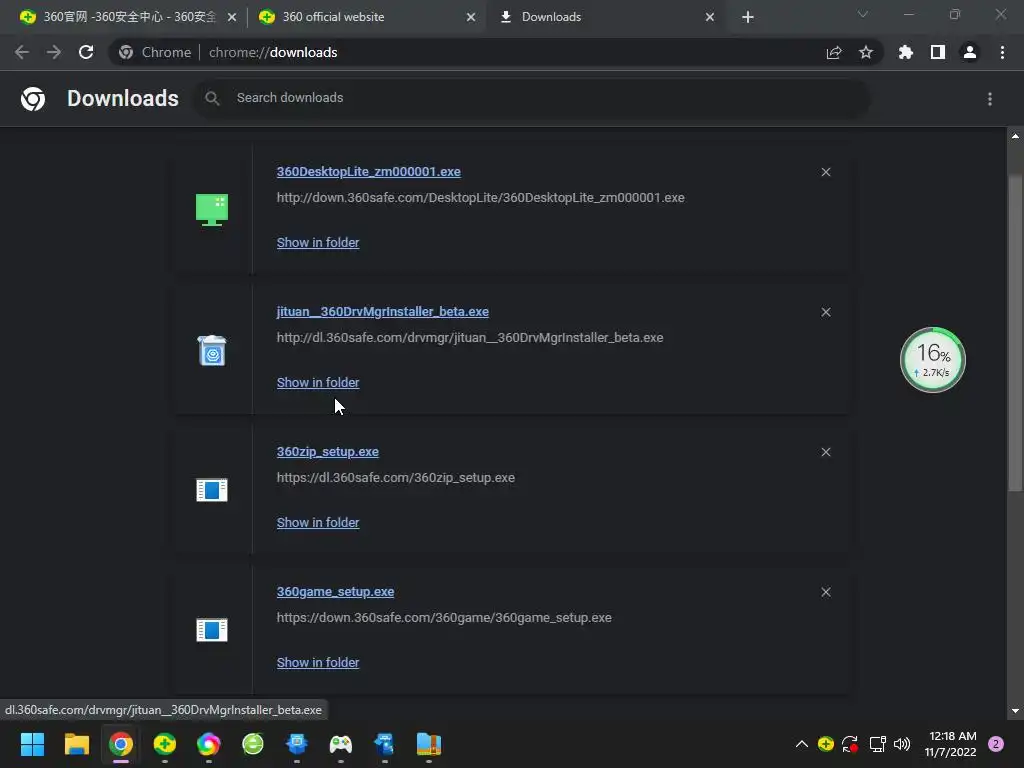Share this page via the share icon

(x=834, y=52)
